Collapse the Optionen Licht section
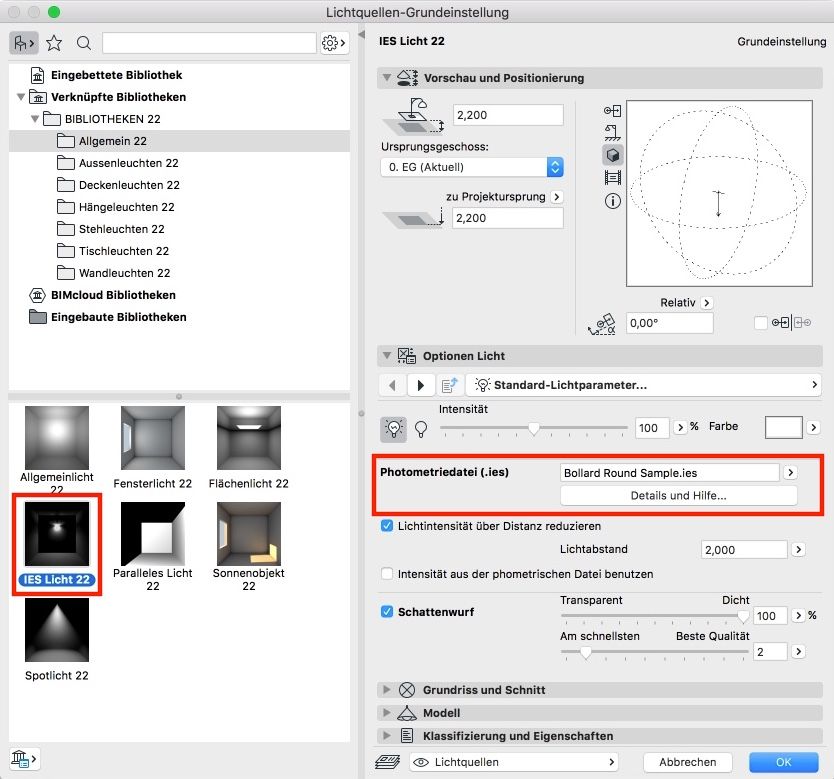The width and height of the screenshot is (834, 779). (387, 355)
